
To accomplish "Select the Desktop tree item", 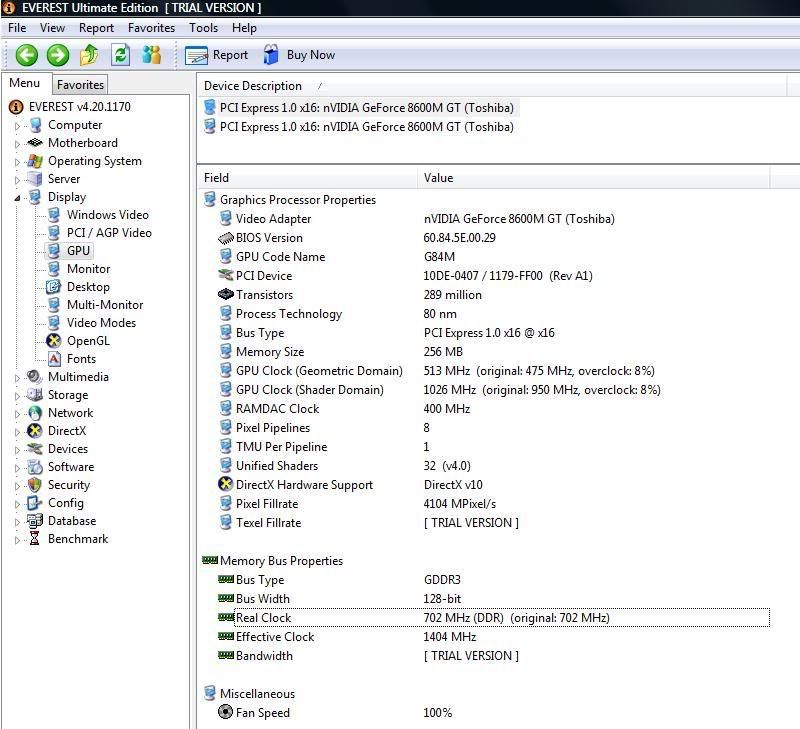I will pos(88,287).
